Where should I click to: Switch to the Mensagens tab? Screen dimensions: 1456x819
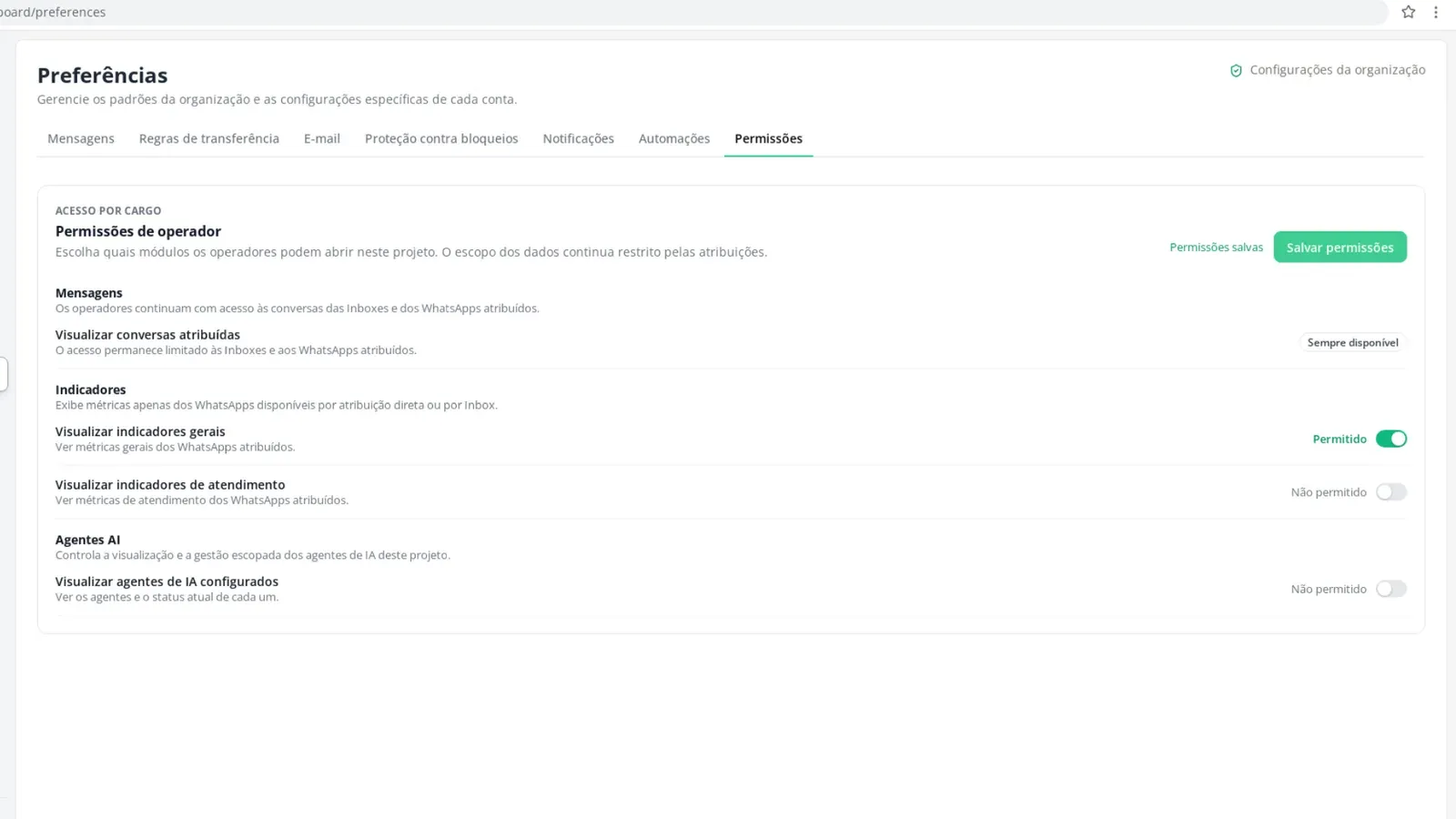click(x=81, y=138)
